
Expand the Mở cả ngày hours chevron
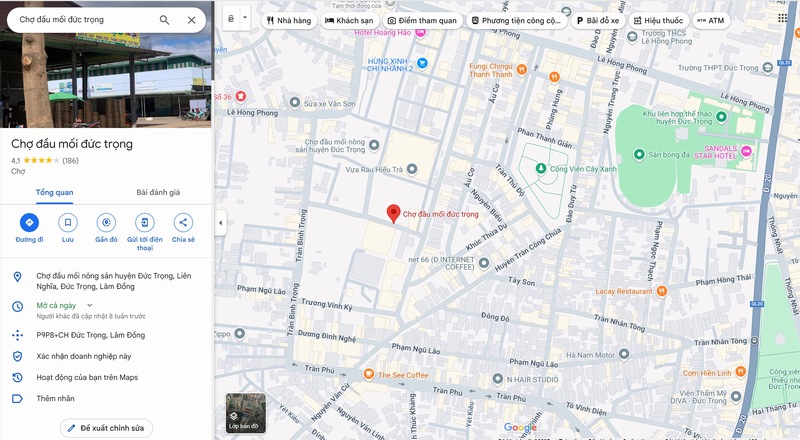[90, 304]
